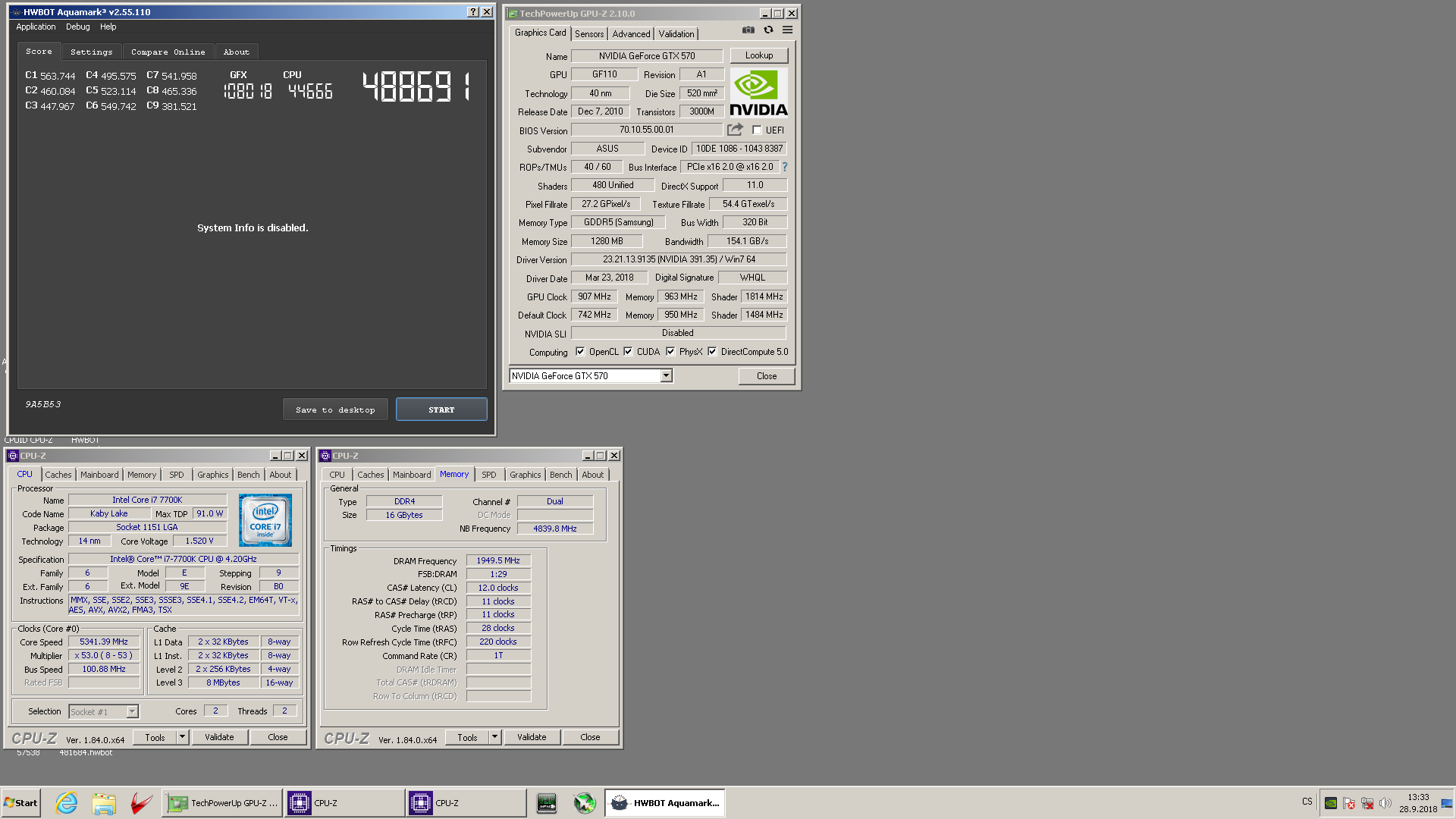Take a GPU-Z screenshot with the camera icon
The width and height of the screenshot is (1456, 819).
748,30
